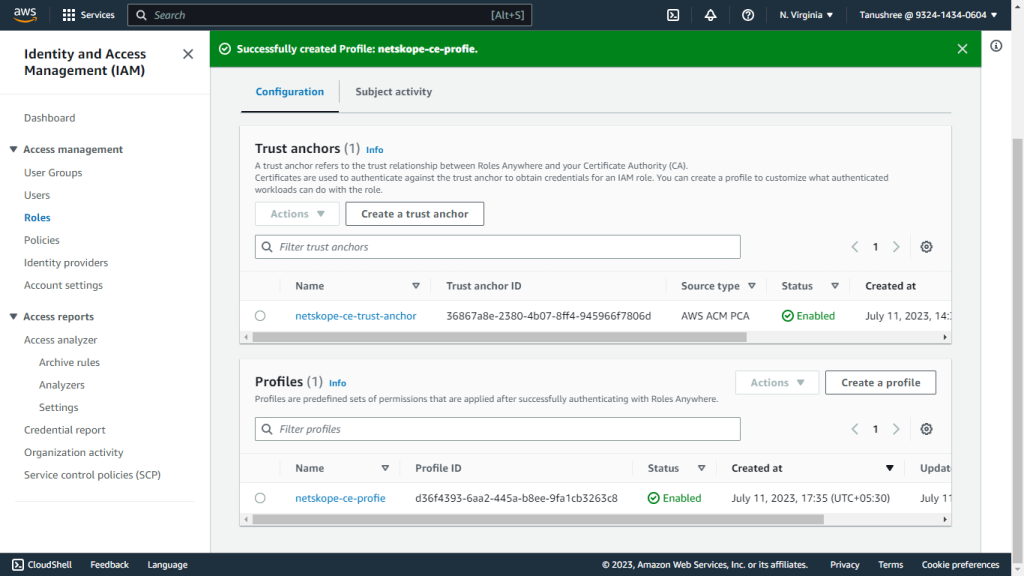
Task: Open the Services grid menu
Action: [x=88, y=14]
